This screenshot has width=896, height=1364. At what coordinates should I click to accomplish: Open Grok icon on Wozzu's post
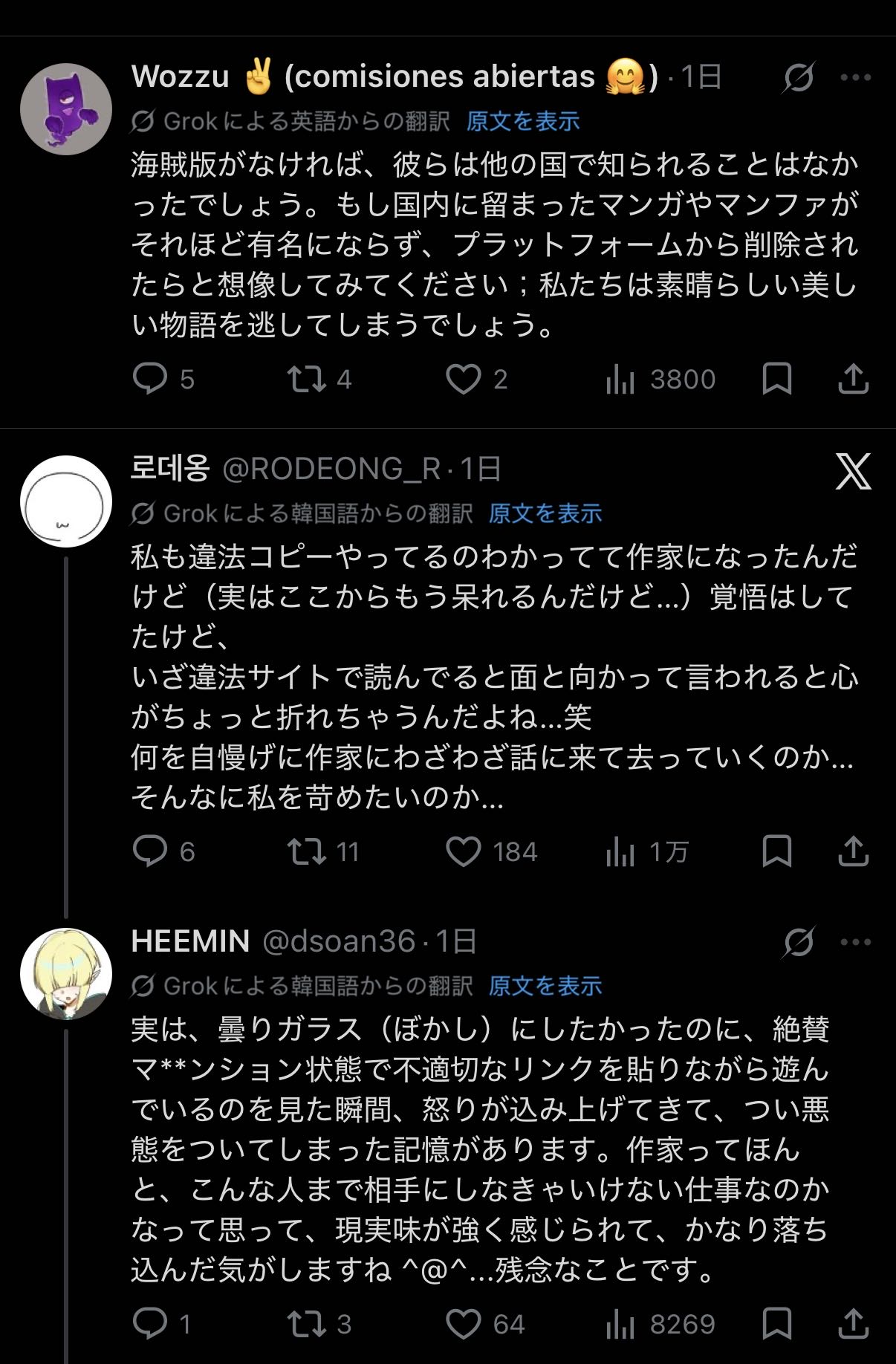(798, 77)
